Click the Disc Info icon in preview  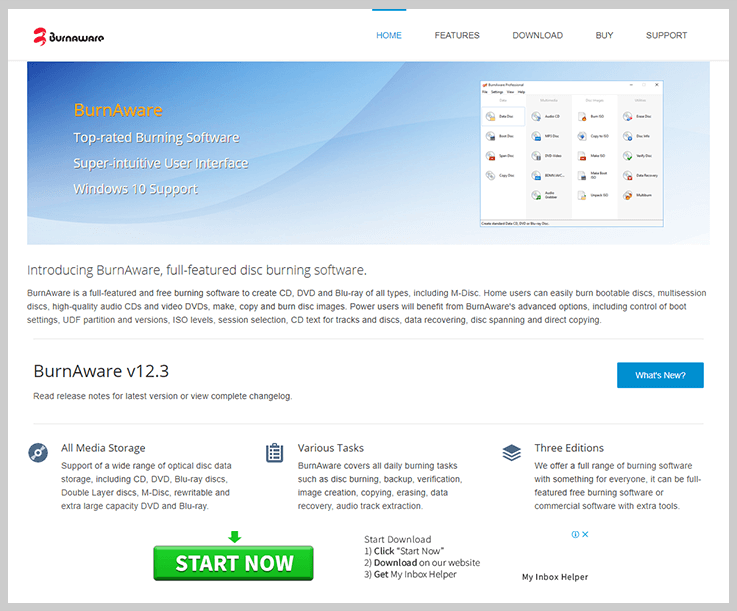[628, 136]
